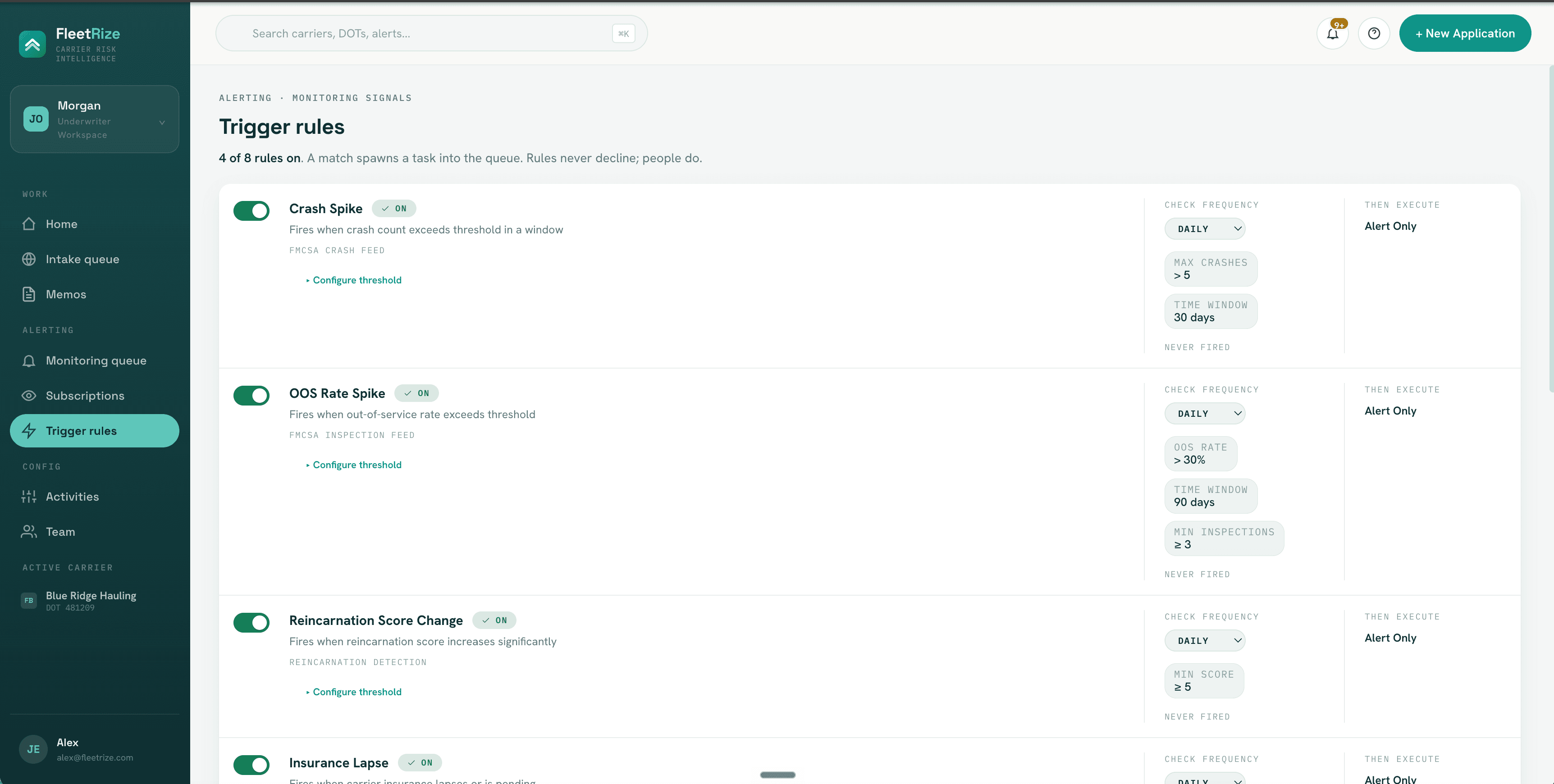Click Time Window 90 days chip
The width and height of the screenshot is (1554, 784).
pos(1211,497)
